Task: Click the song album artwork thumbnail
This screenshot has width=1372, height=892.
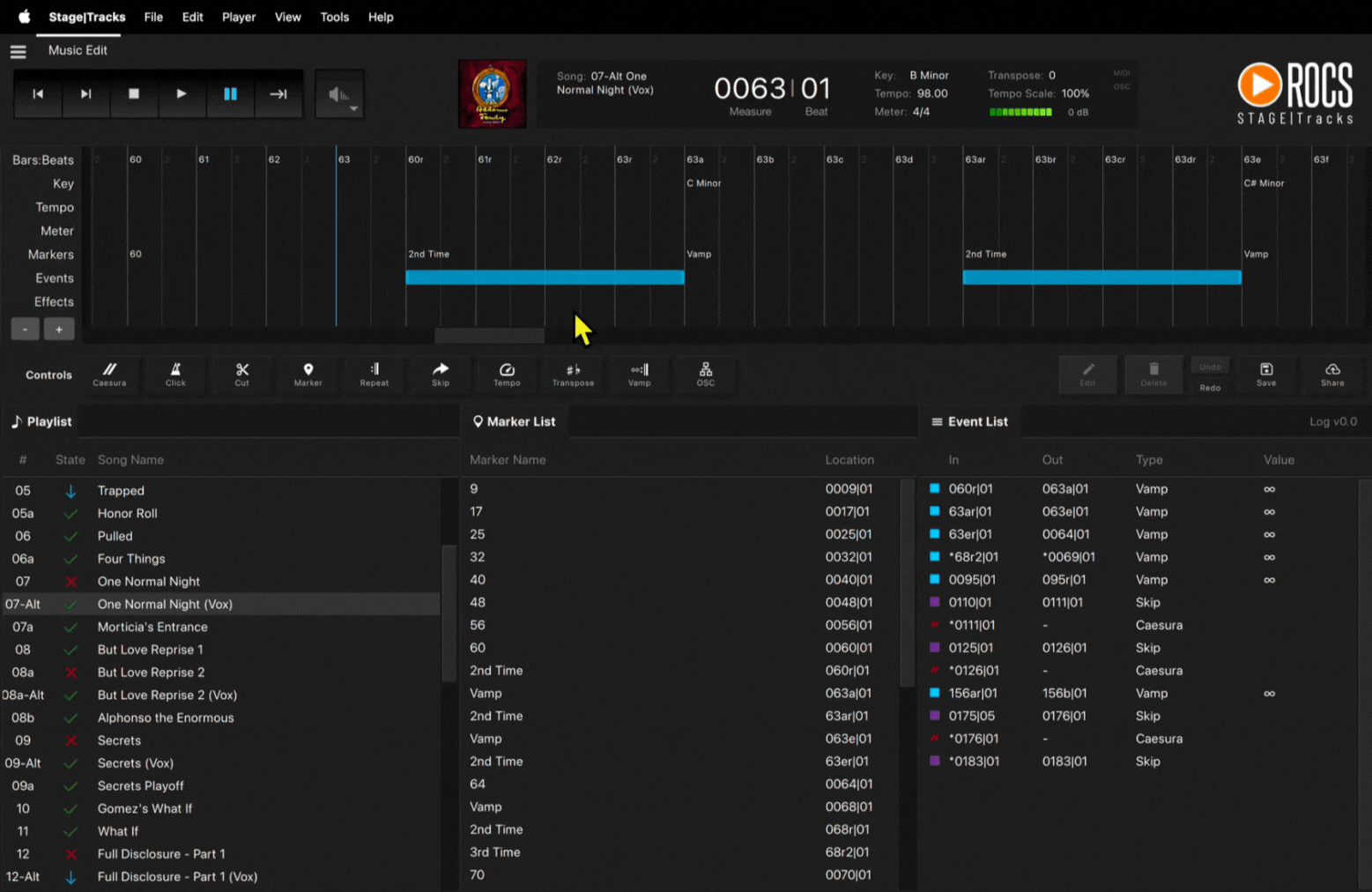Action: 492,93
